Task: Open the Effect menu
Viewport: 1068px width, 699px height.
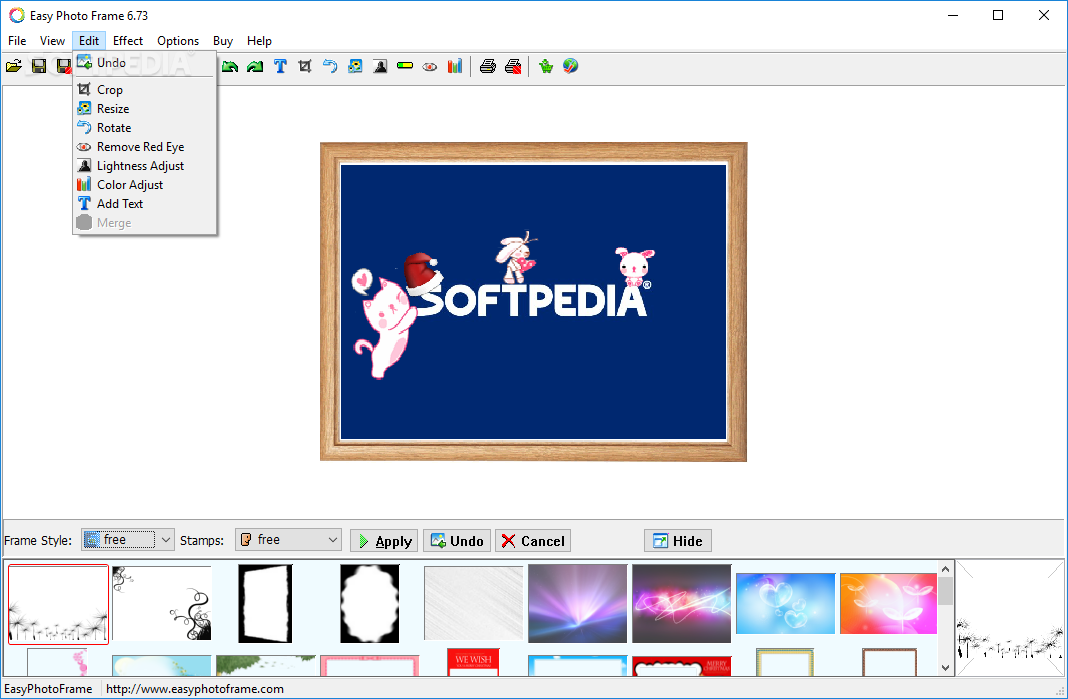Action: coord(128,41)
